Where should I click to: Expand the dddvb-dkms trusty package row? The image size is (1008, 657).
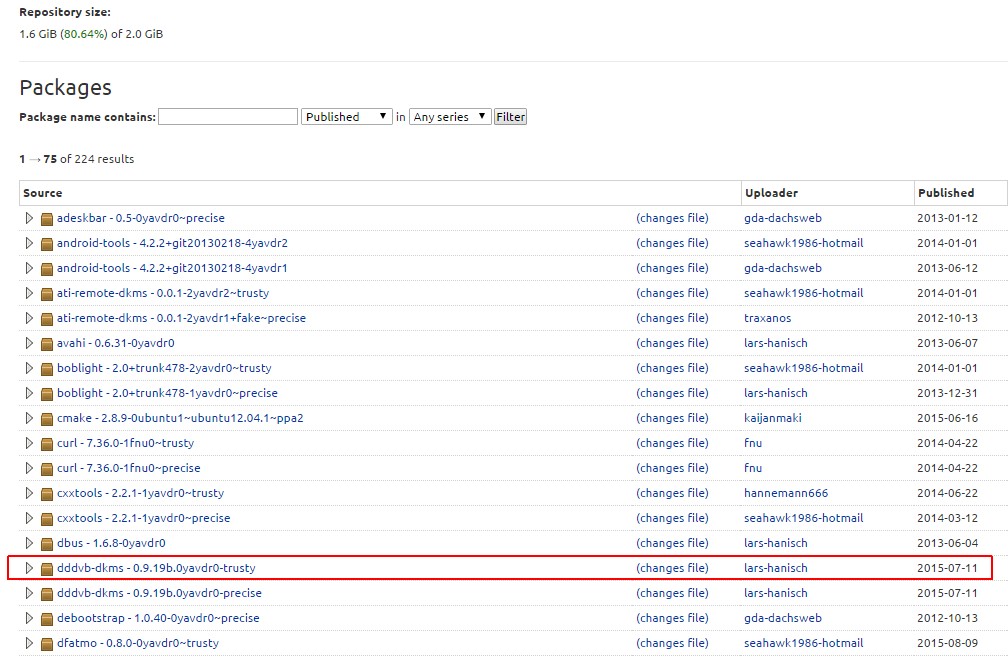[x=29, y=569]
